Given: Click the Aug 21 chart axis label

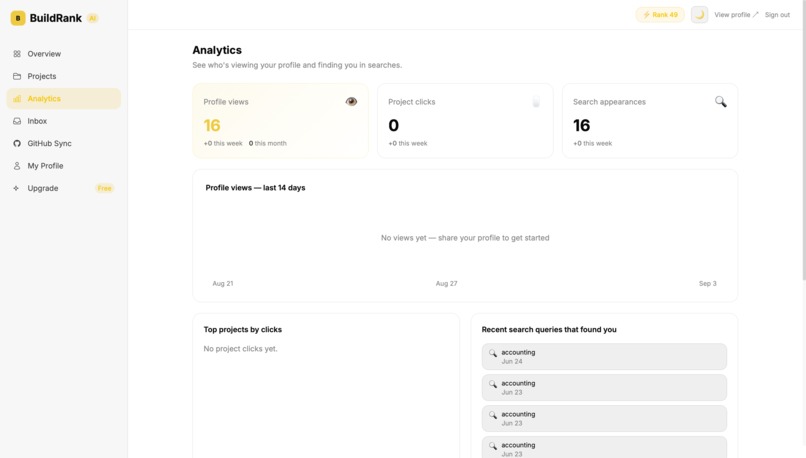Looking at the screenshot, I should coord(223,283).
